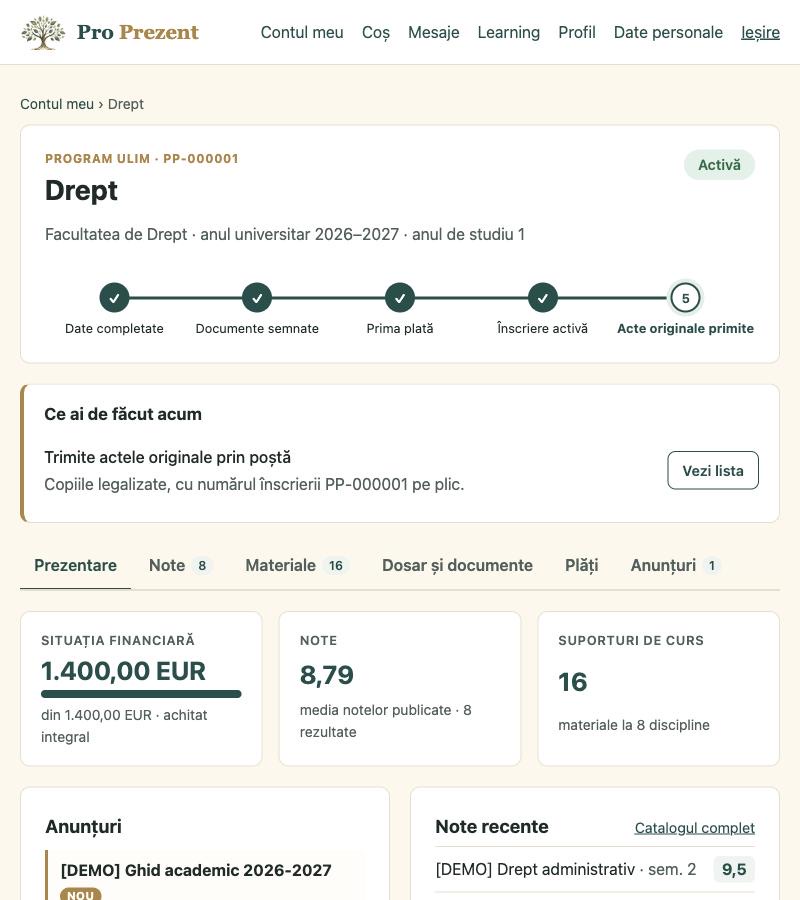This screenshot has height=900, width=800.
Task: Open the Dosar și documente tab
Action: pos(457,565)
